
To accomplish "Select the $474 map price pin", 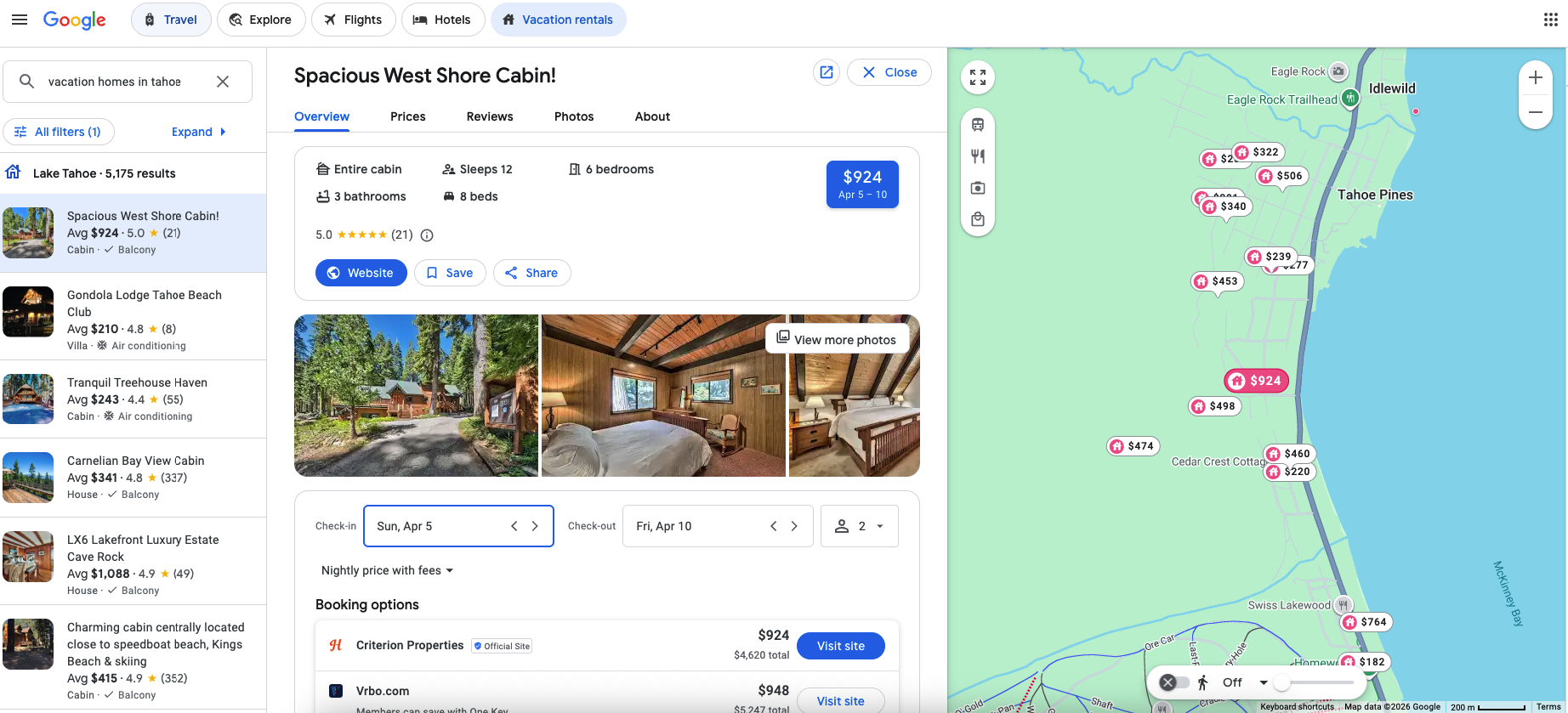I will [x=1133, y=446].
